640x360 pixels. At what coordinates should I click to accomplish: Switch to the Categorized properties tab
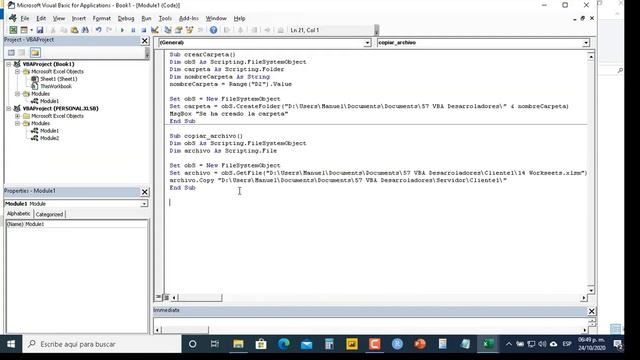pyautogui.click(x=49, y=214)
